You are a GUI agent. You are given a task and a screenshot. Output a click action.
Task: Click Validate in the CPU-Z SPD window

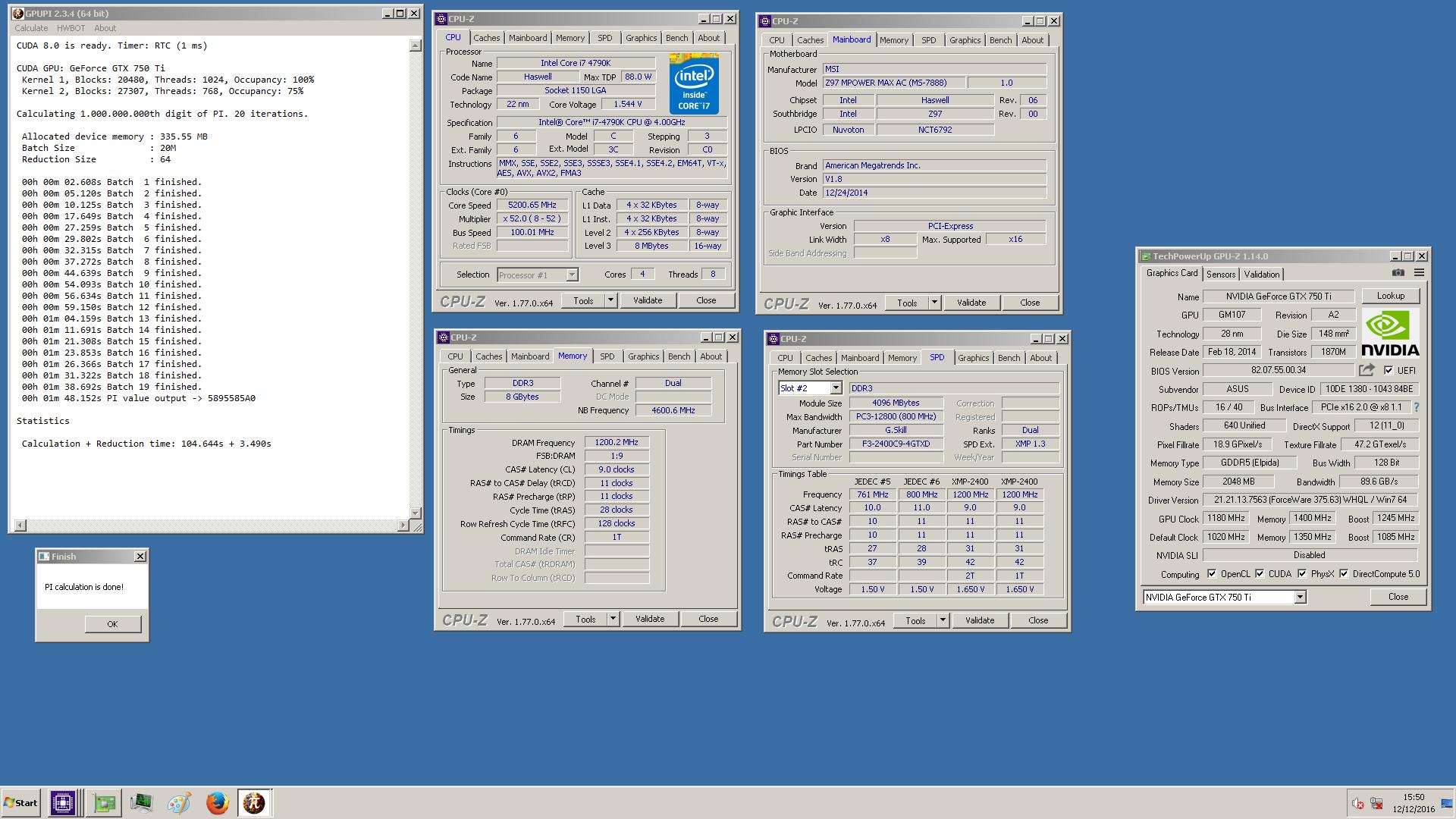980,620
